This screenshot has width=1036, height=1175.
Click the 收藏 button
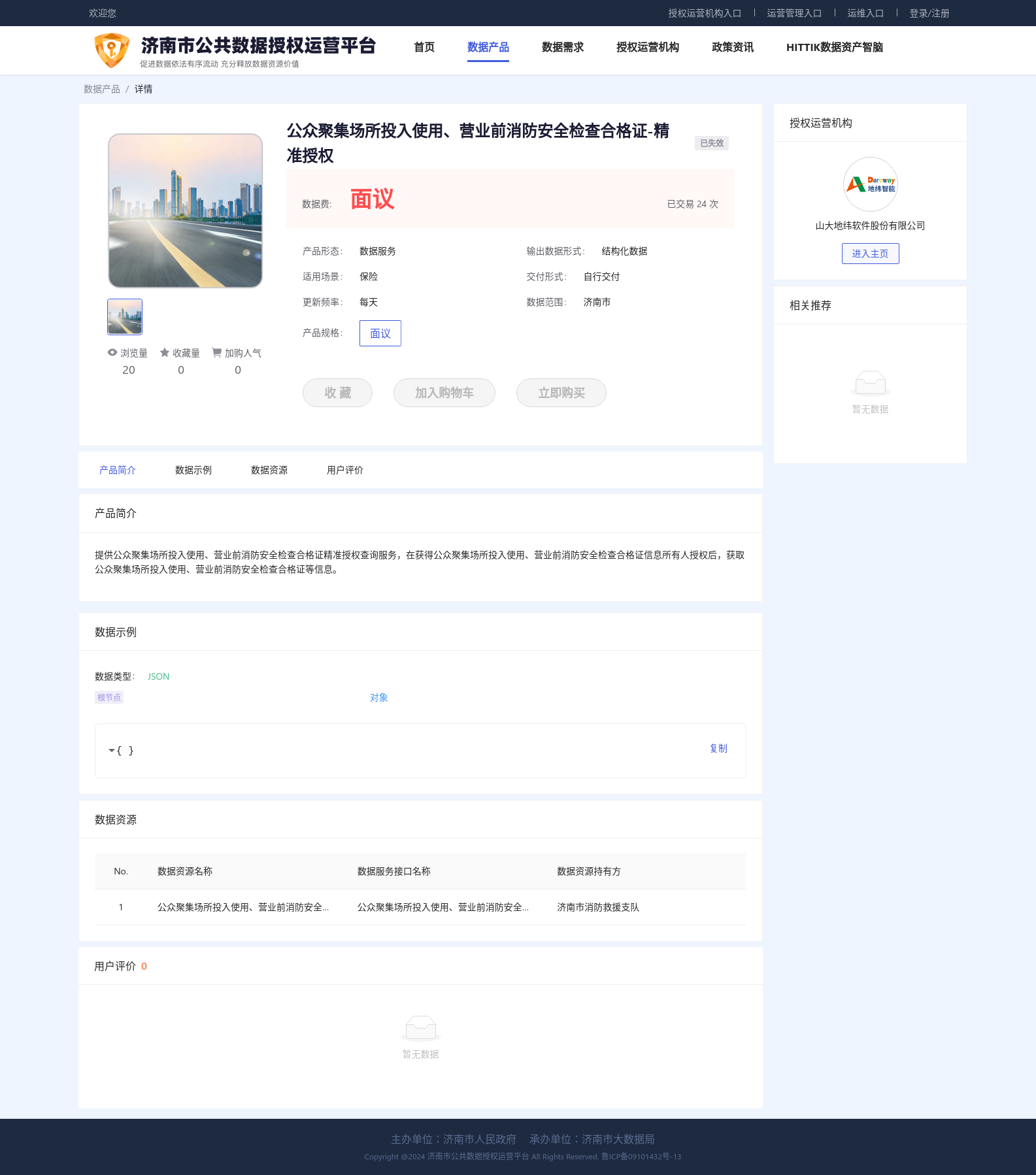[337, 393]
